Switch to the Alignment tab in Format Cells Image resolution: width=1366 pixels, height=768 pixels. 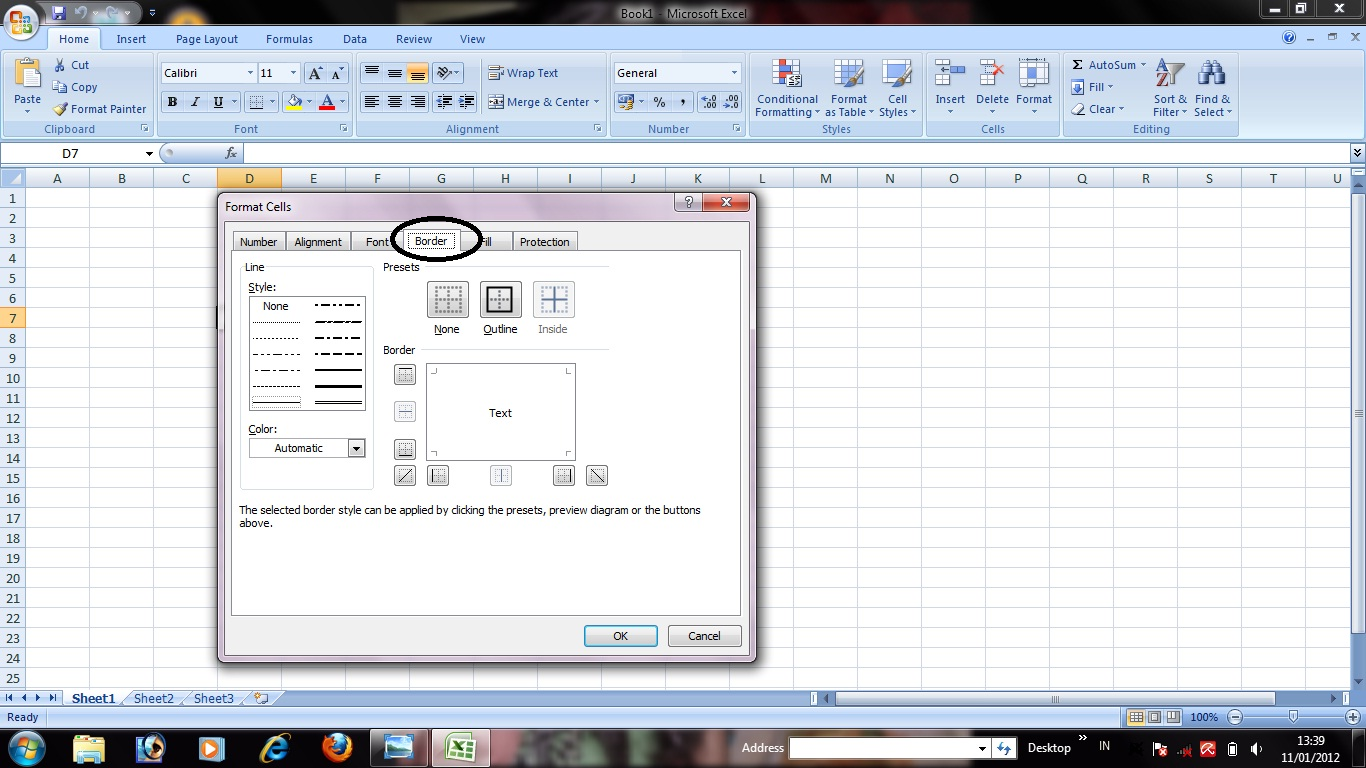(x=317, y=241)
